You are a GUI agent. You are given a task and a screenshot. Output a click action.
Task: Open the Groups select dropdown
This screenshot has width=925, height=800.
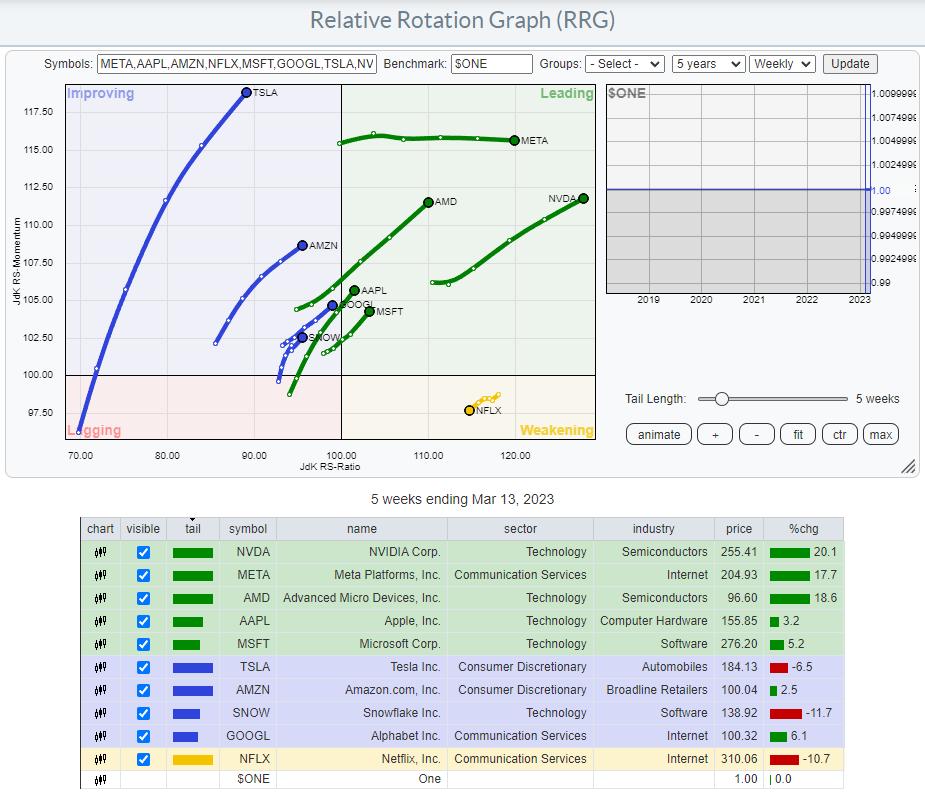click(625, 64)
